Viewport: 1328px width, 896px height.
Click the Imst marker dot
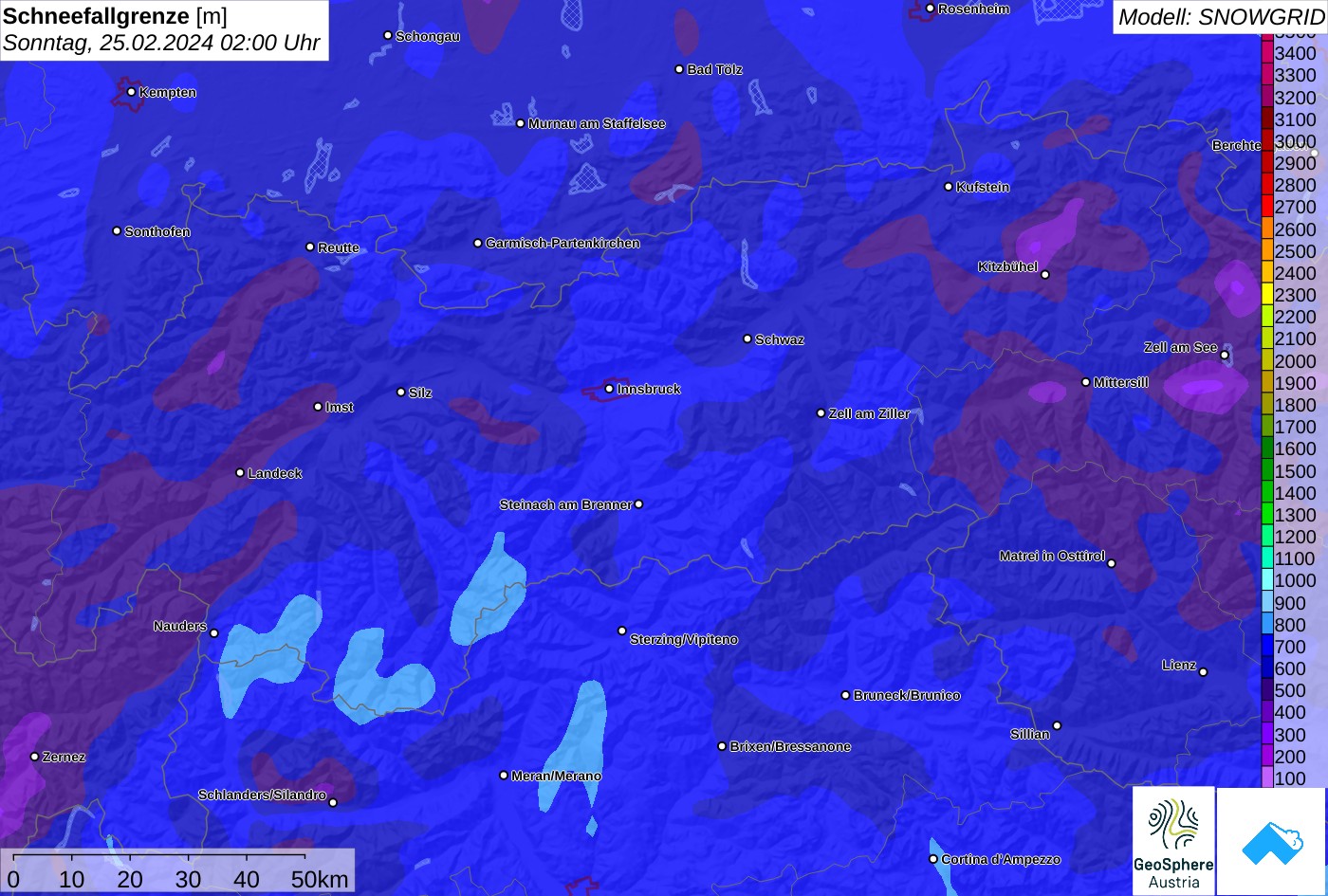coord(318,407)
